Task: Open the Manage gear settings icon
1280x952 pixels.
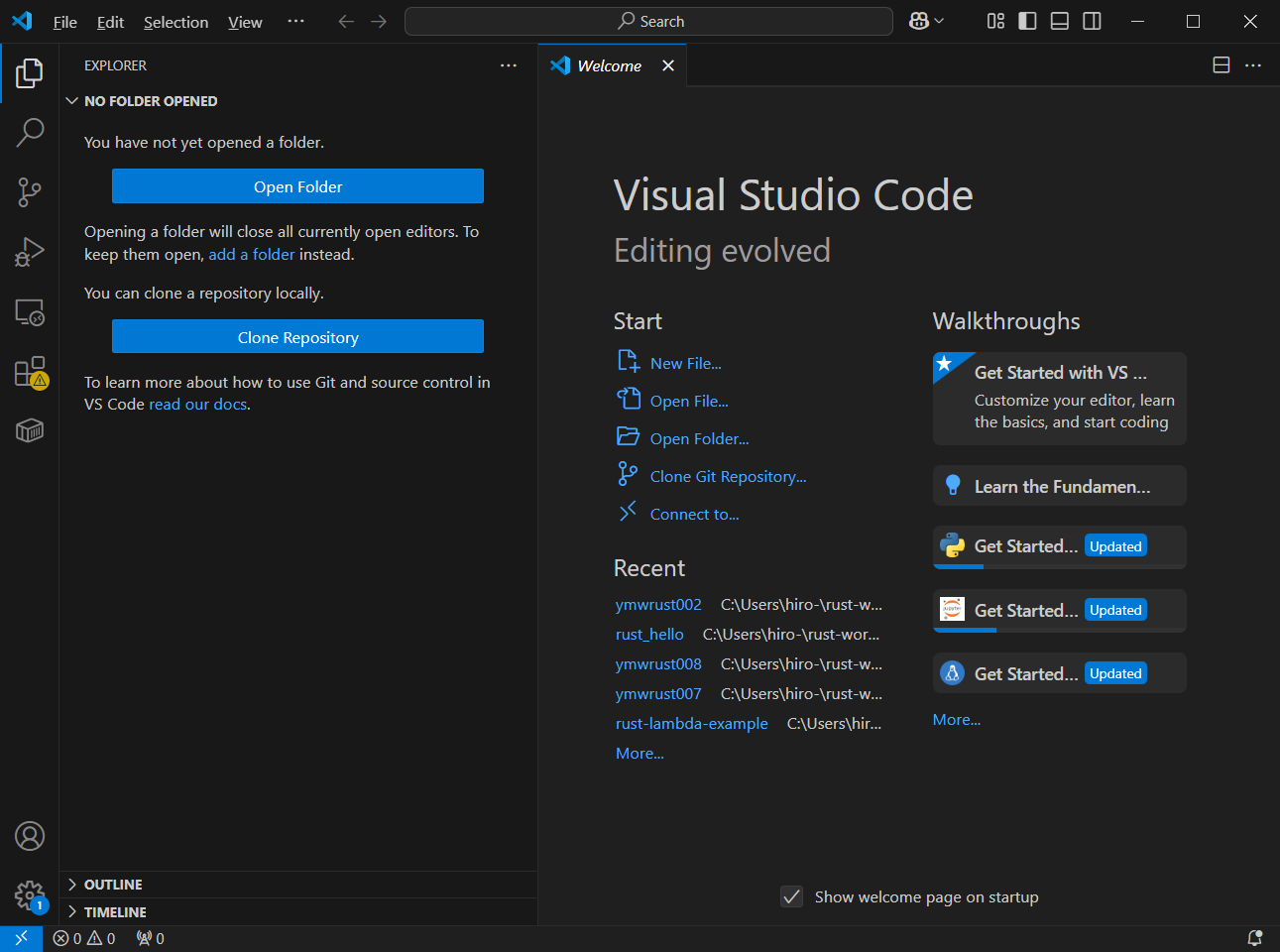Action: [30, 895]
